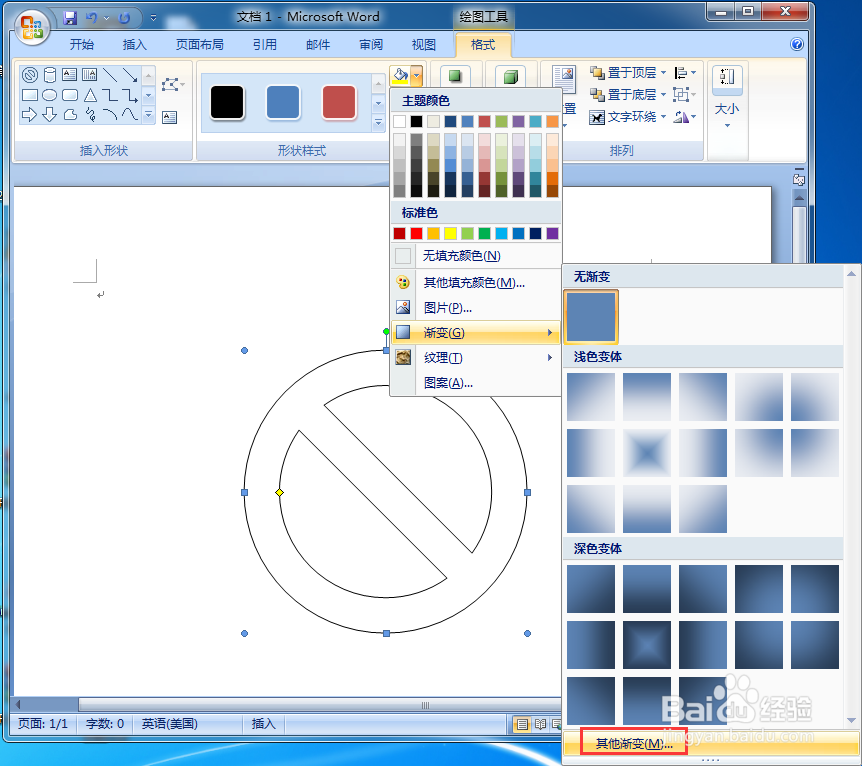The image size is (862, 766).
Task: Save document using Quick Access floppy icon
Action: (x=70, y=18)
